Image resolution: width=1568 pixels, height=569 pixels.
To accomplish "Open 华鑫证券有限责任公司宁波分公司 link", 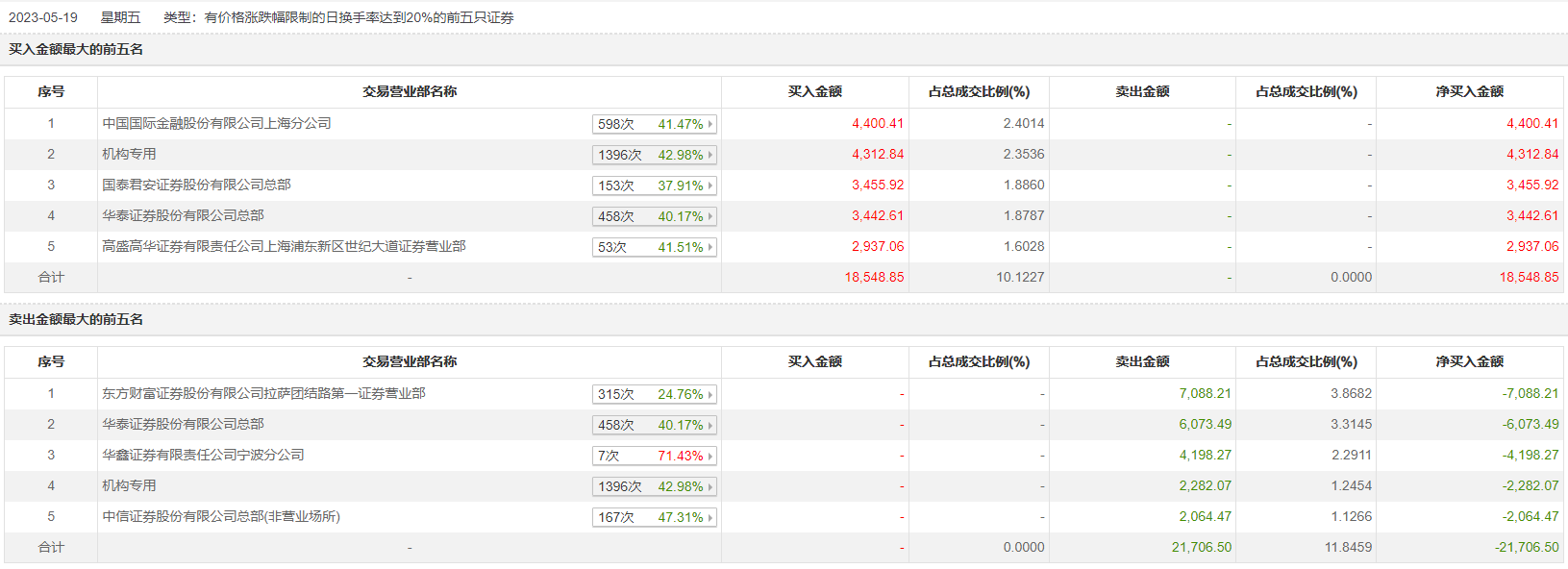I will click(203, 455).
